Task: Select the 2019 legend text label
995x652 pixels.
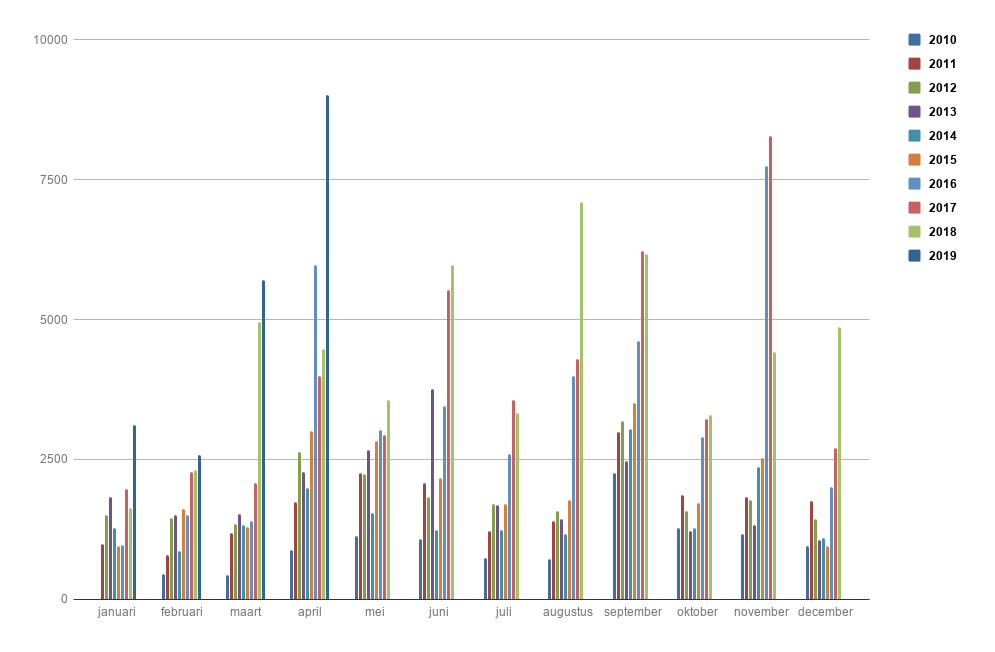Action: 942,256
